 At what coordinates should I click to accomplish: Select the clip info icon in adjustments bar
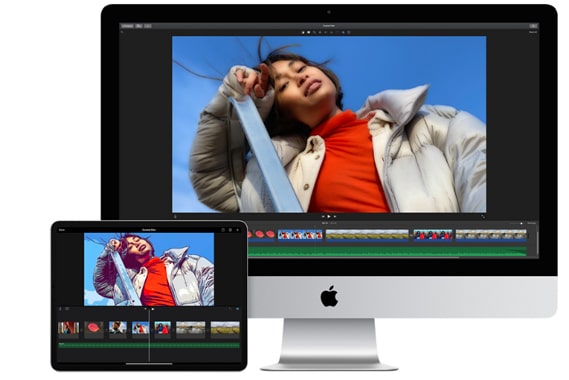(x=349, y=32)
